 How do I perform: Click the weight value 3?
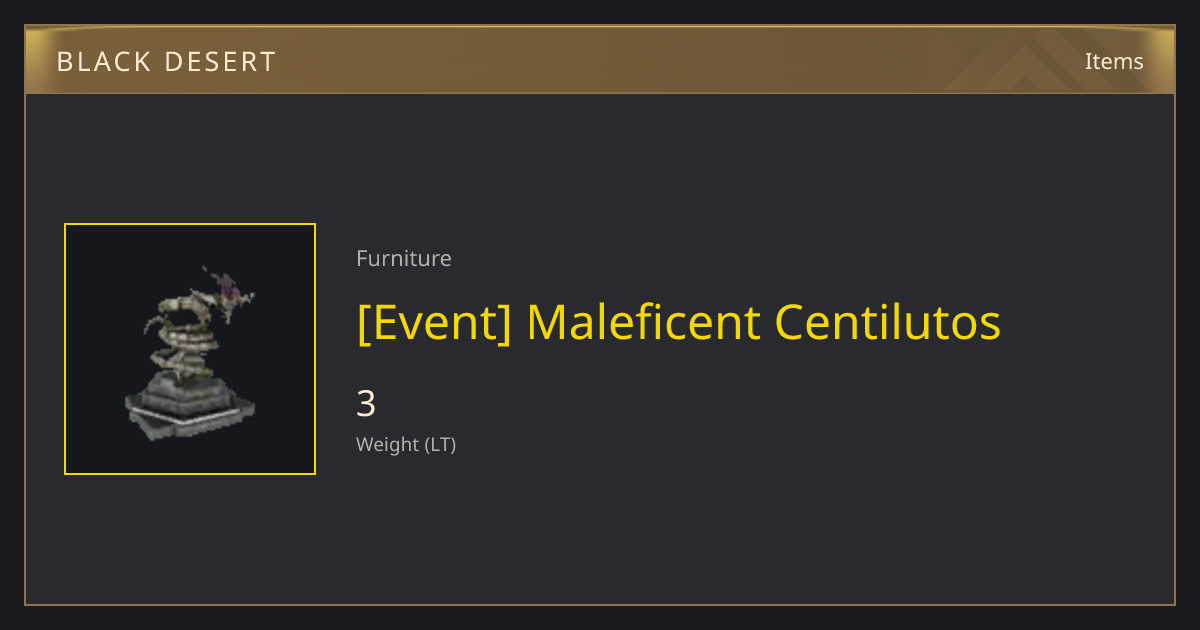tap(366, 404)
